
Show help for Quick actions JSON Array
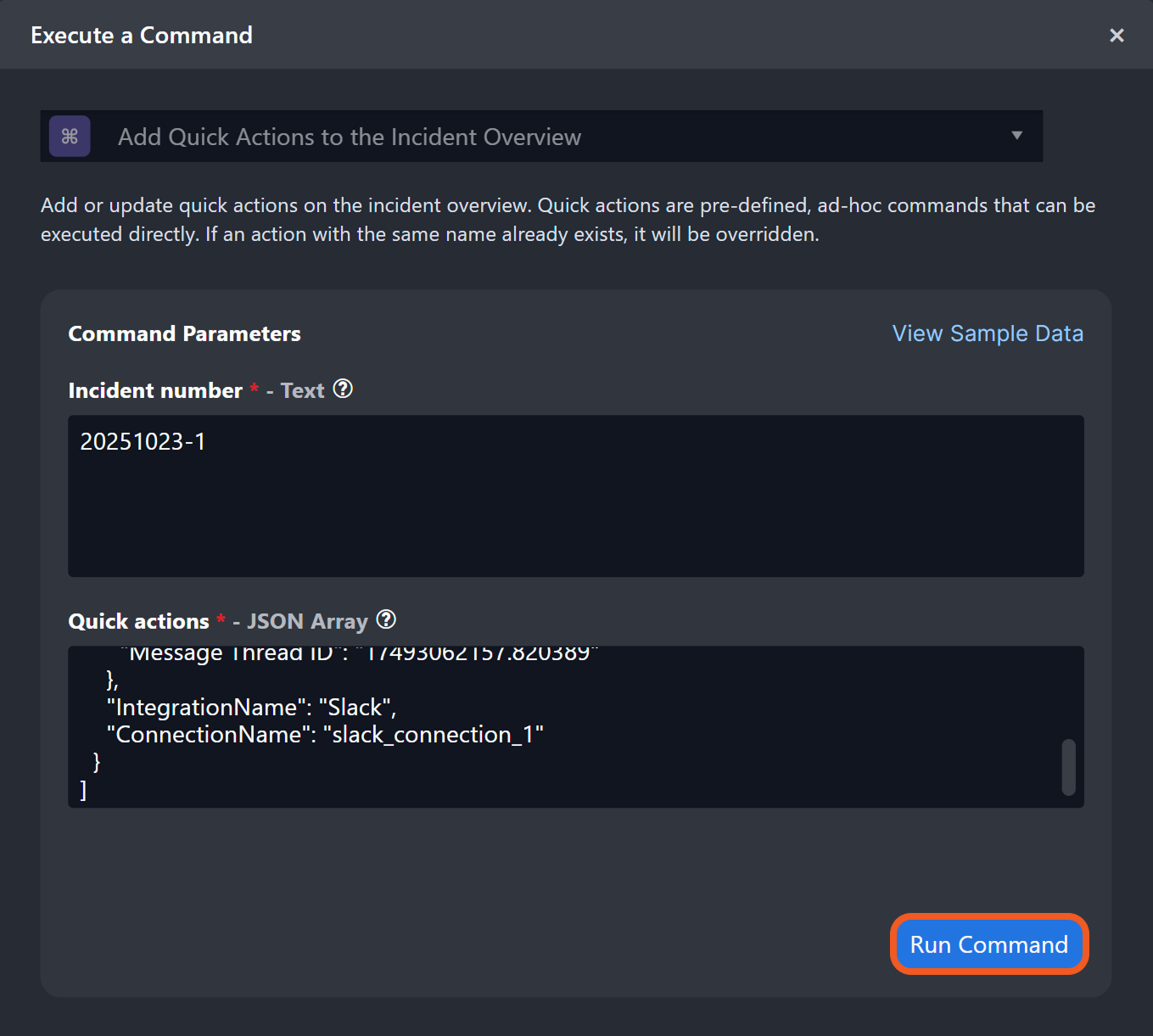[386, 620]
